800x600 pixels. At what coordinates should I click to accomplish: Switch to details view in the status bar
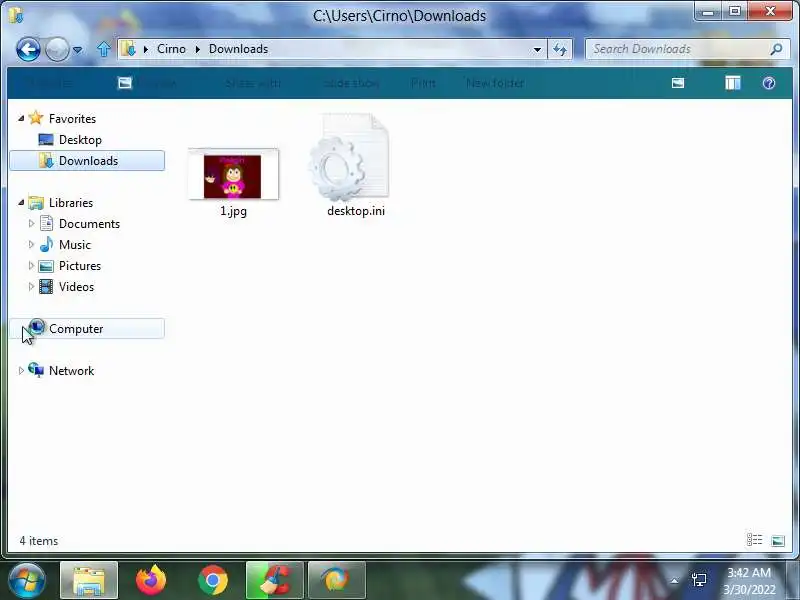[x=754, y=540]
